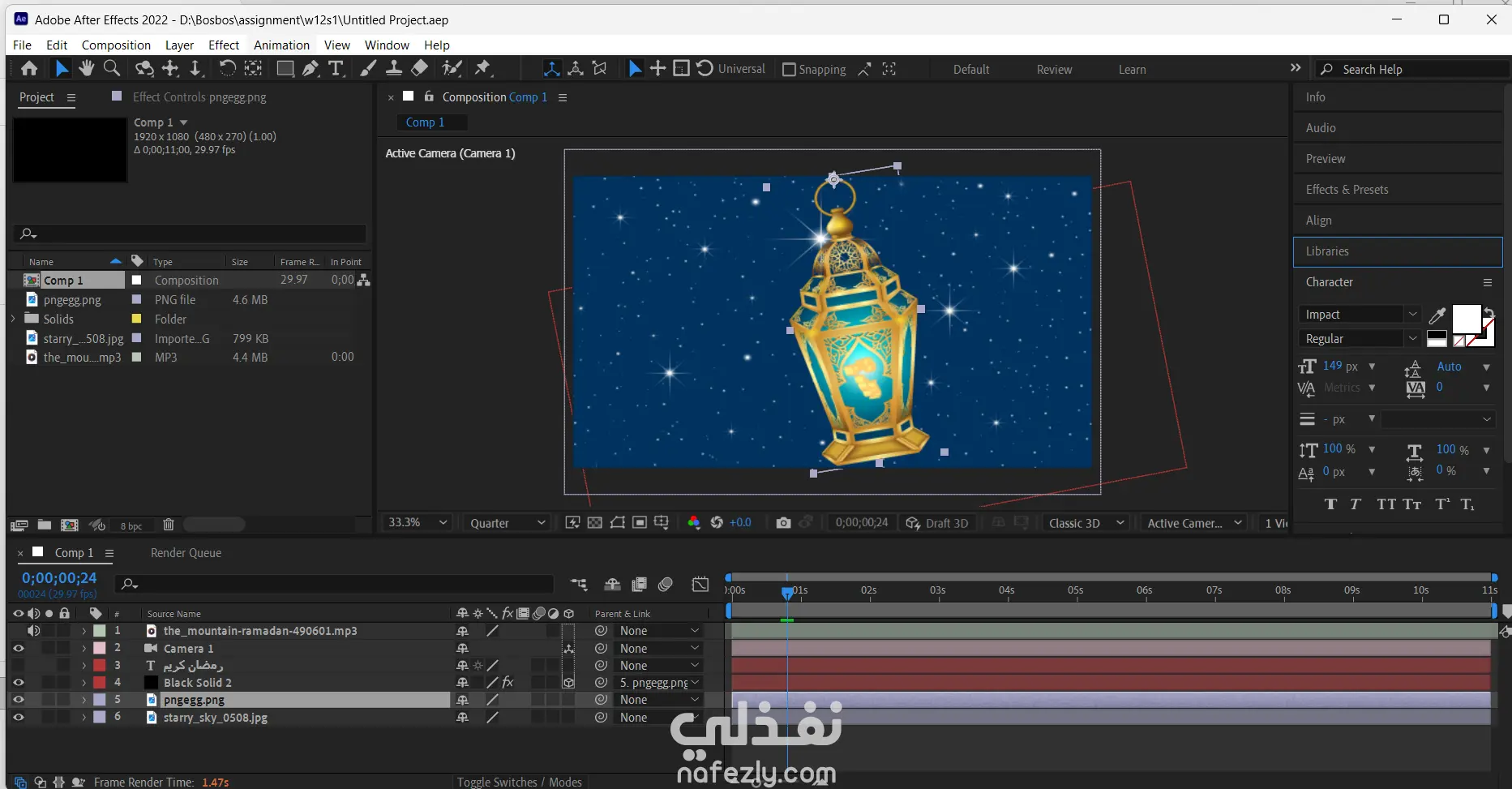This screenshot has width=1512, height=789.
Task: Hide the starry_sky_0508.jpg layer
Action: pos(19,718)
